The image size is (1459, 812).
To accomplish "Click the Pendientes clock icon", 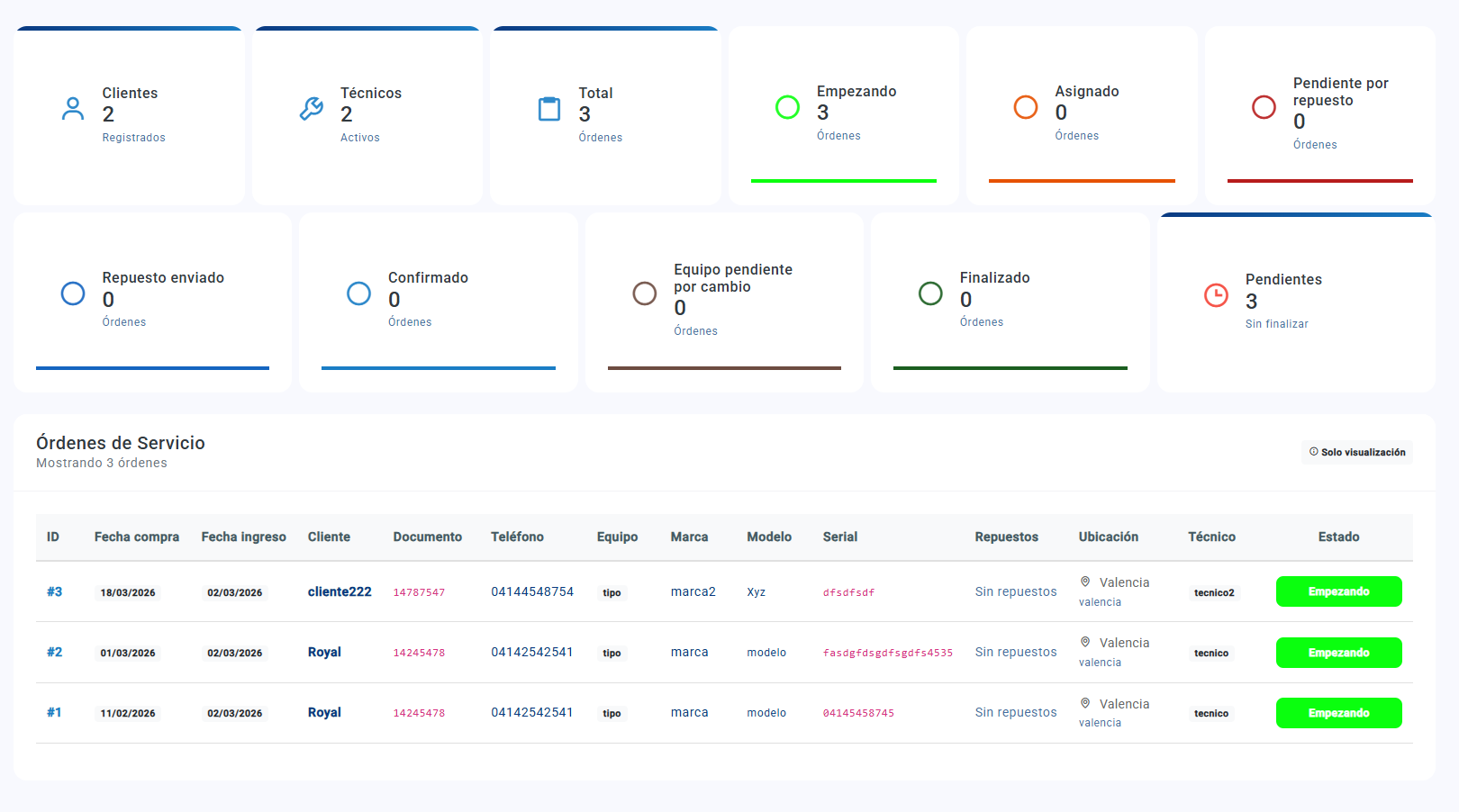I will [1218, 295].
